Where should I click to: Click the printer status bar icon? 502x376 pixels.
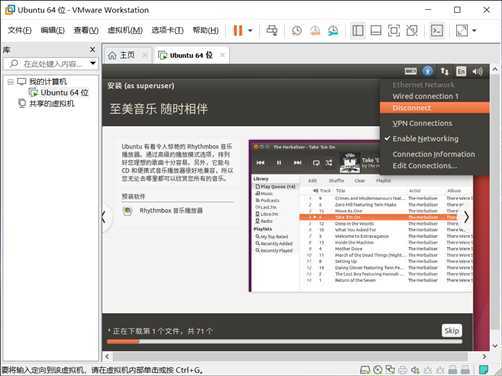click(403, 370)
